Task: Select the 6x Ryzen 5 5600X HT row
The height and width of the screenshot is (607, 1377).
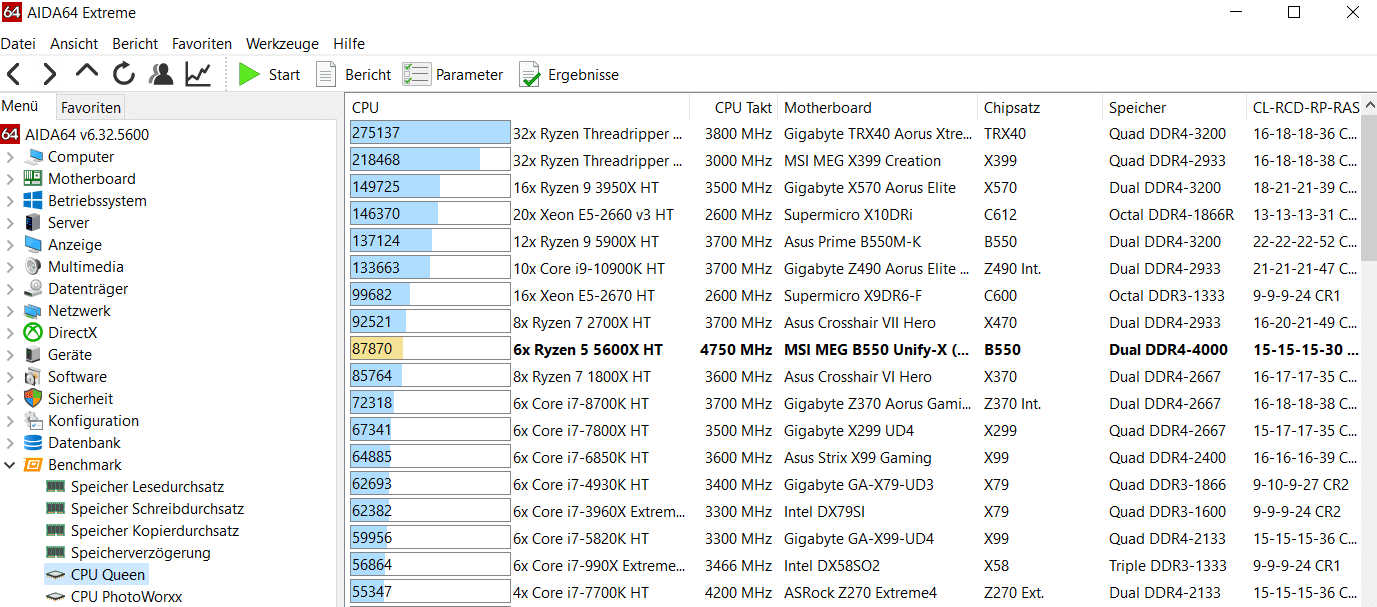Action: pyautogui.click(x=854, y=349)
